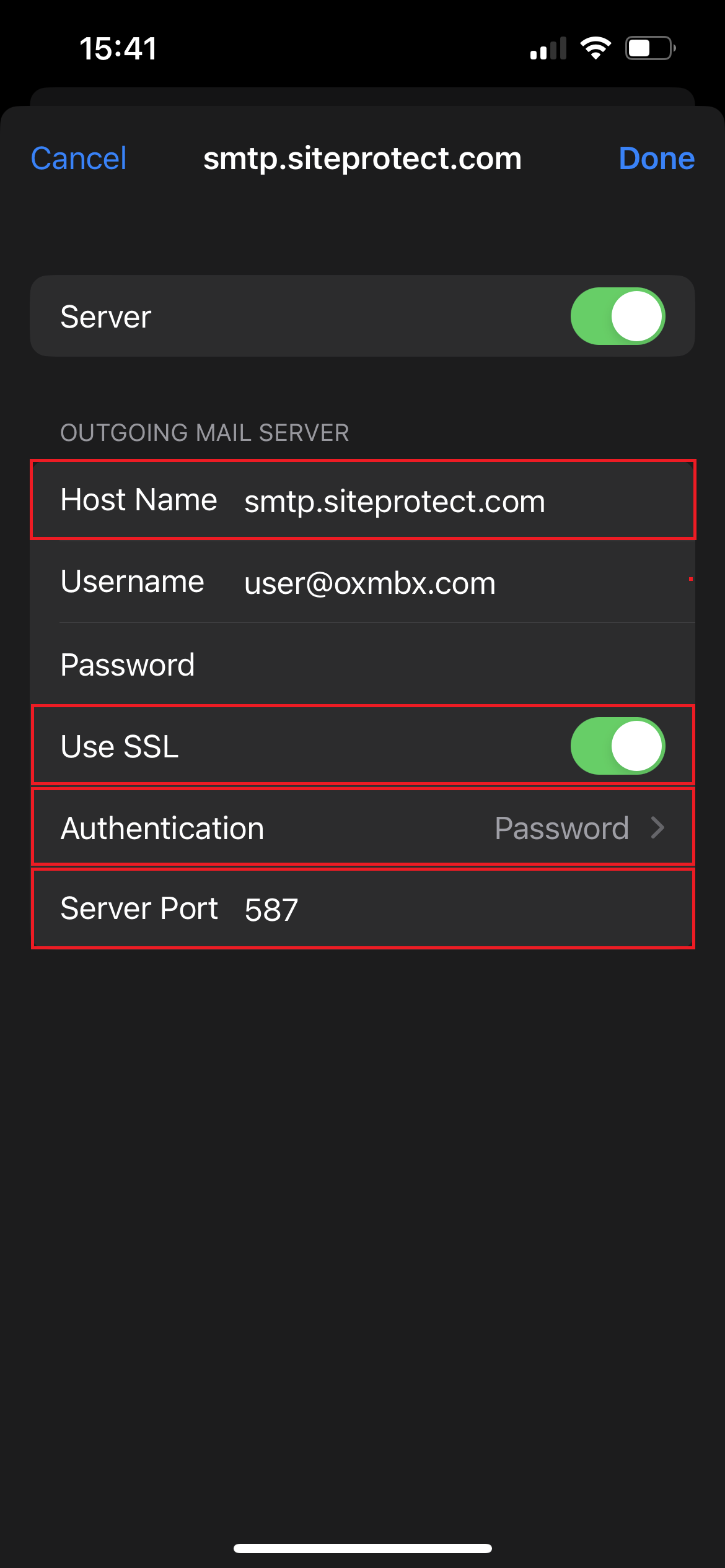The width and height of the screenshot is (725, 1568).
Task: Tap the Cancel button
Action: click(79, 159)
